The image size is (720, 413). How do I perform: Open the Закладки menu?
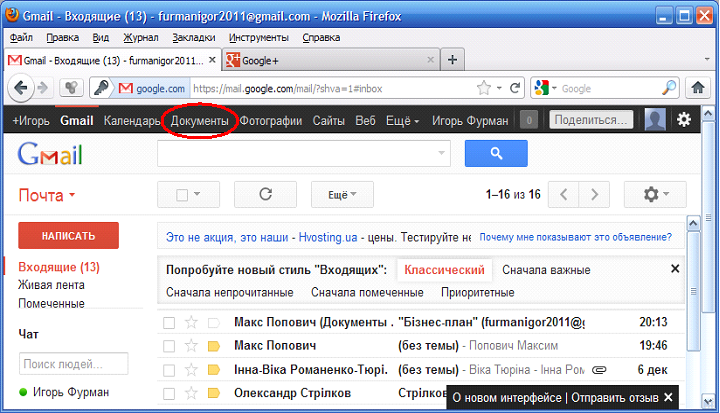194,38
